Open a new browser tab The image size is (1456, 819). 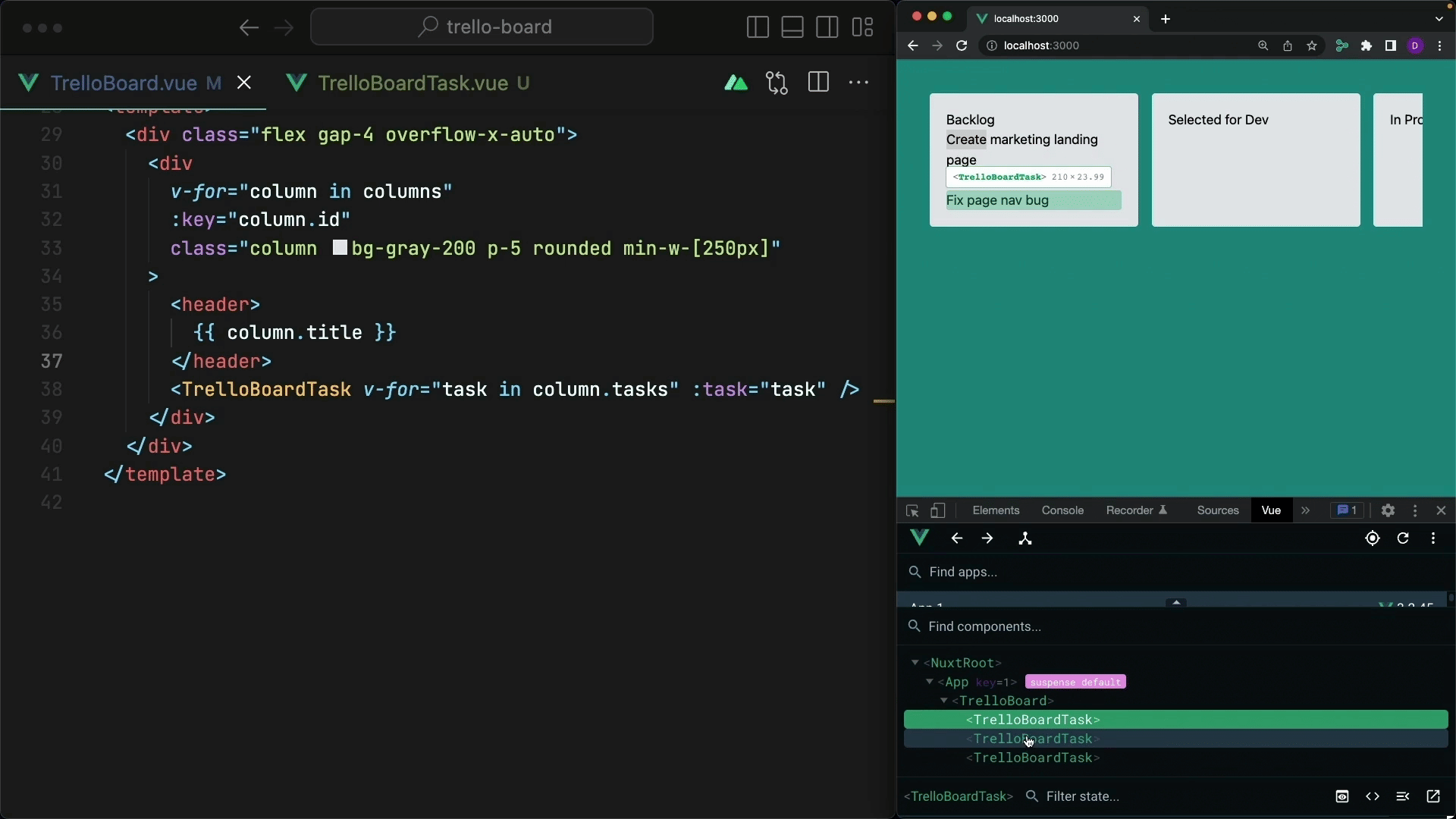[1166, 19]
